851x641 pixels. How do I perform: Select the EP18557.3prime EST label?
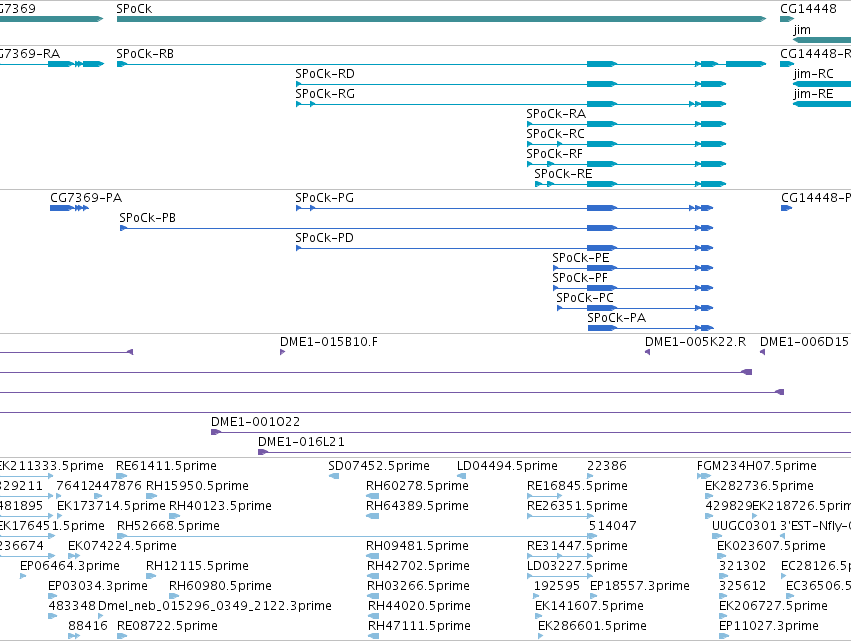coord(639,586)
